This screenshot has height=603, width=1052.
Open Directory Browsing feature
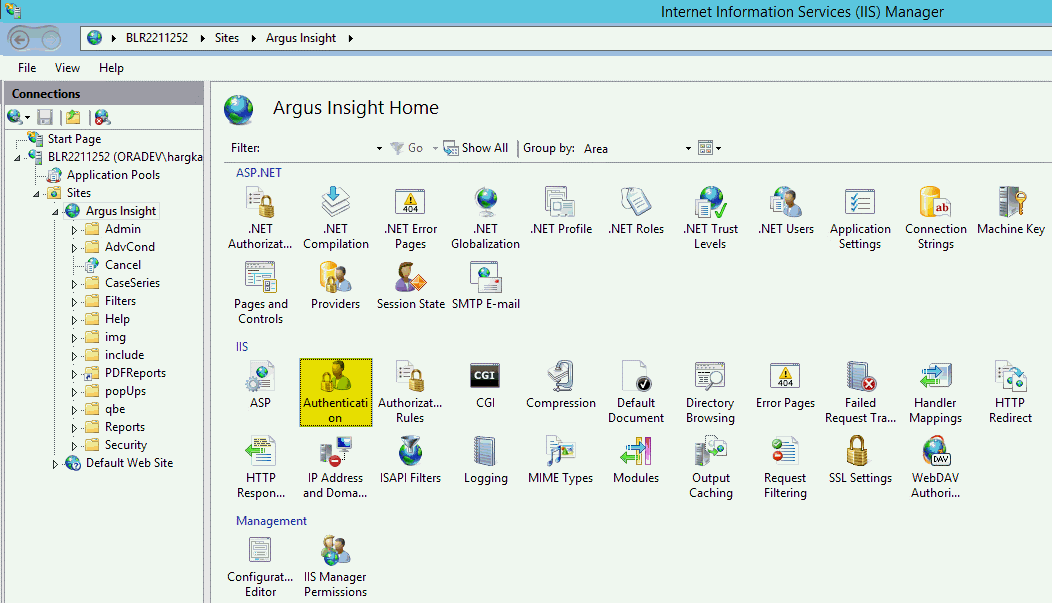[710, 392]
